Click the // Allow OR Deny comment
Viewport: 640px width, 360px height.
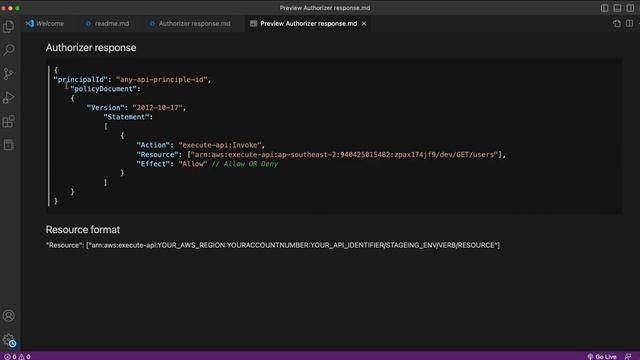[244, 164]
